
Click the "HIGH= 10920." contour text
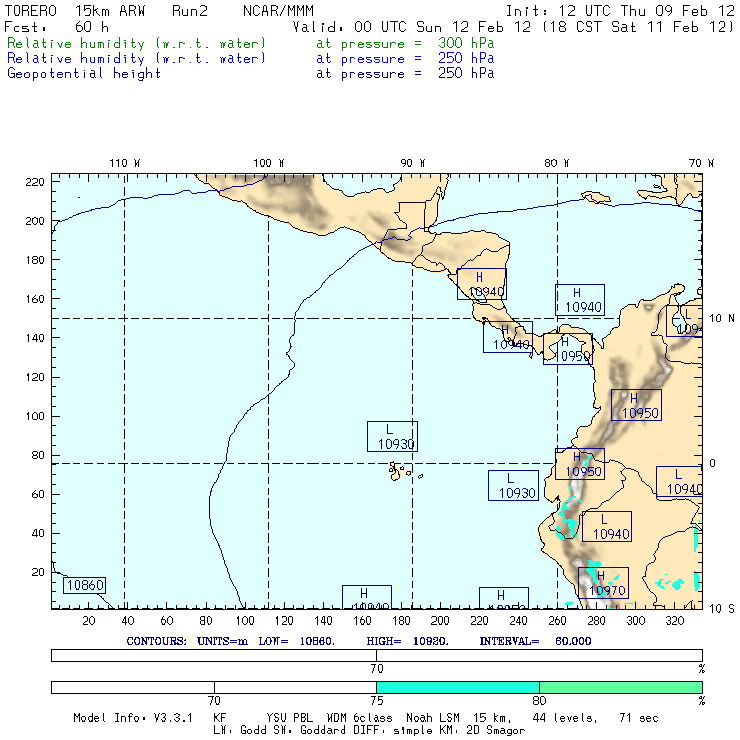408,641
